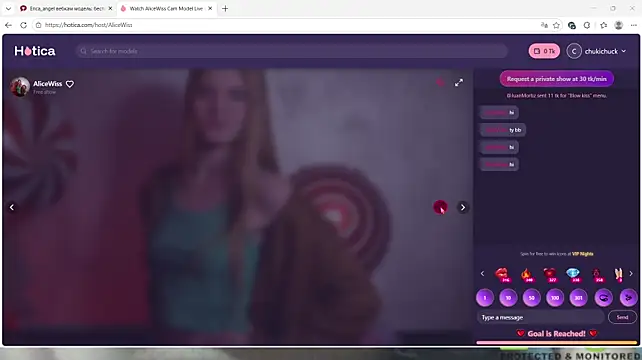Click the translate page icon
Image resolution: width=642 pixels, height=360 pixels.
coord(544,25)
